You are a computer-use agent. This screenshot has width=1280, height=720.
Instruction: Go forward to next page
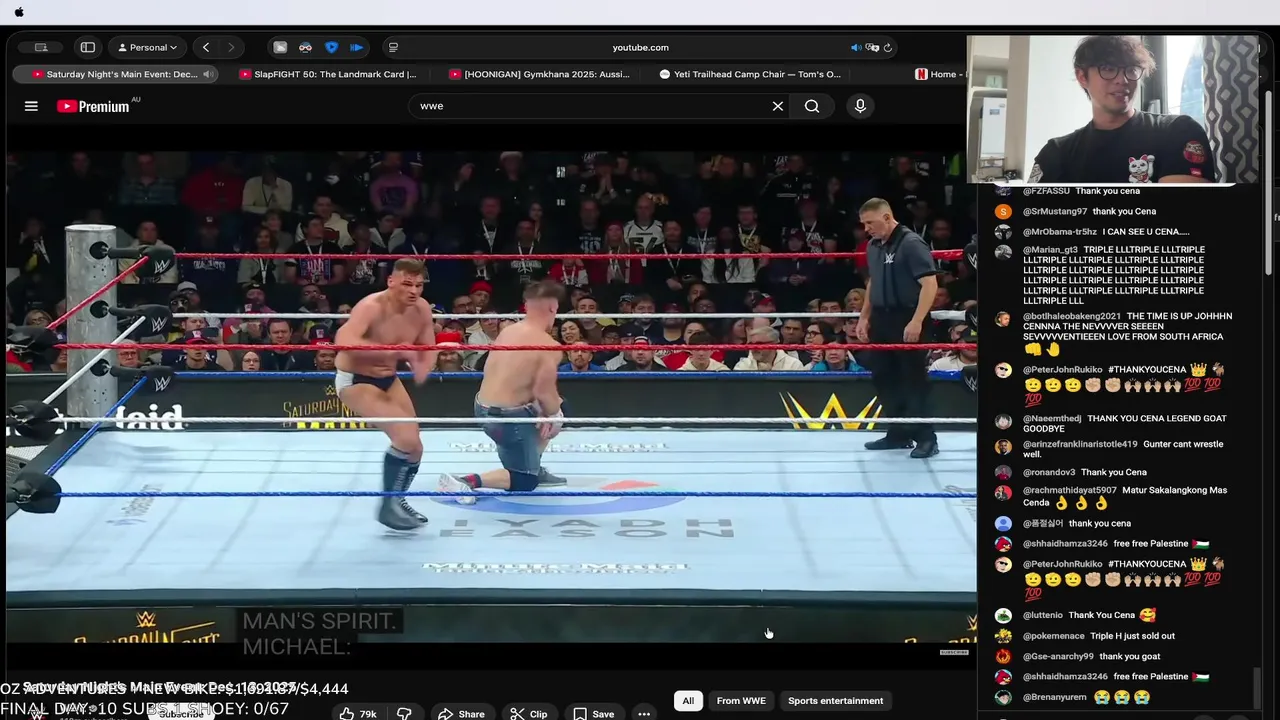click(231, 47)
